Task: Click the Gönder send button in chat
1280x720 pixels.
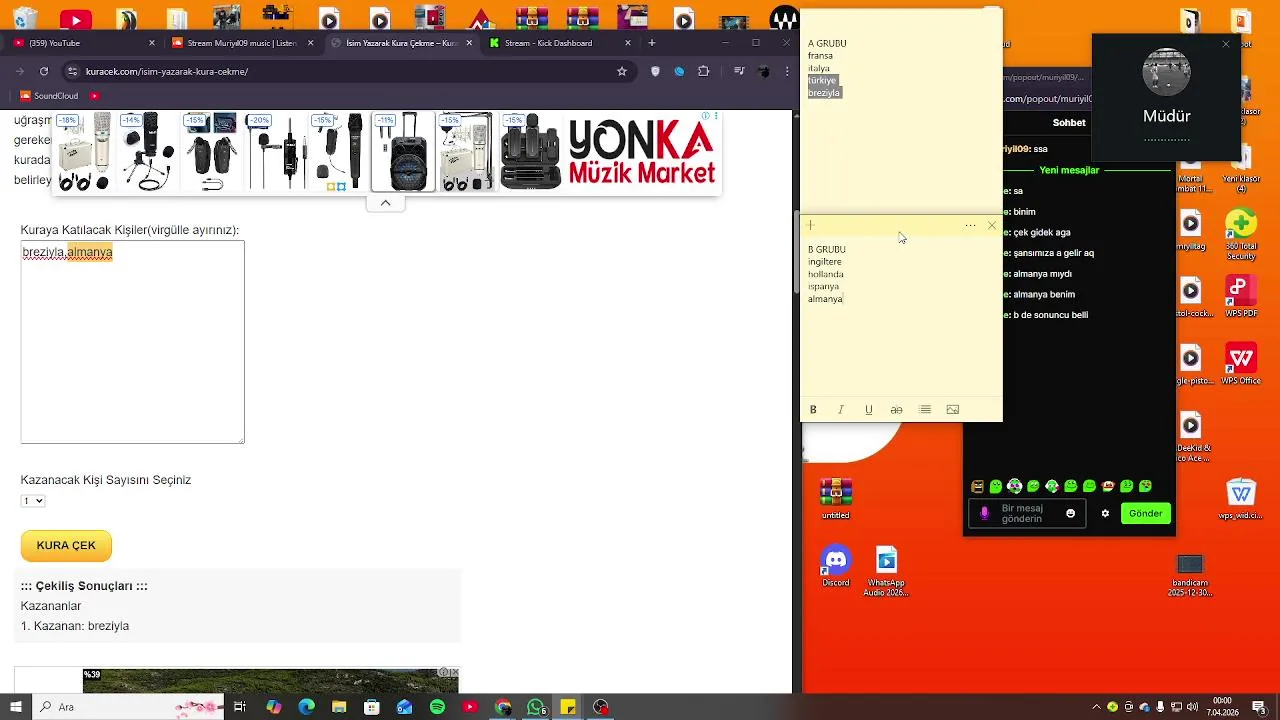Action: pyautogui.click(x=1146, y=513)
